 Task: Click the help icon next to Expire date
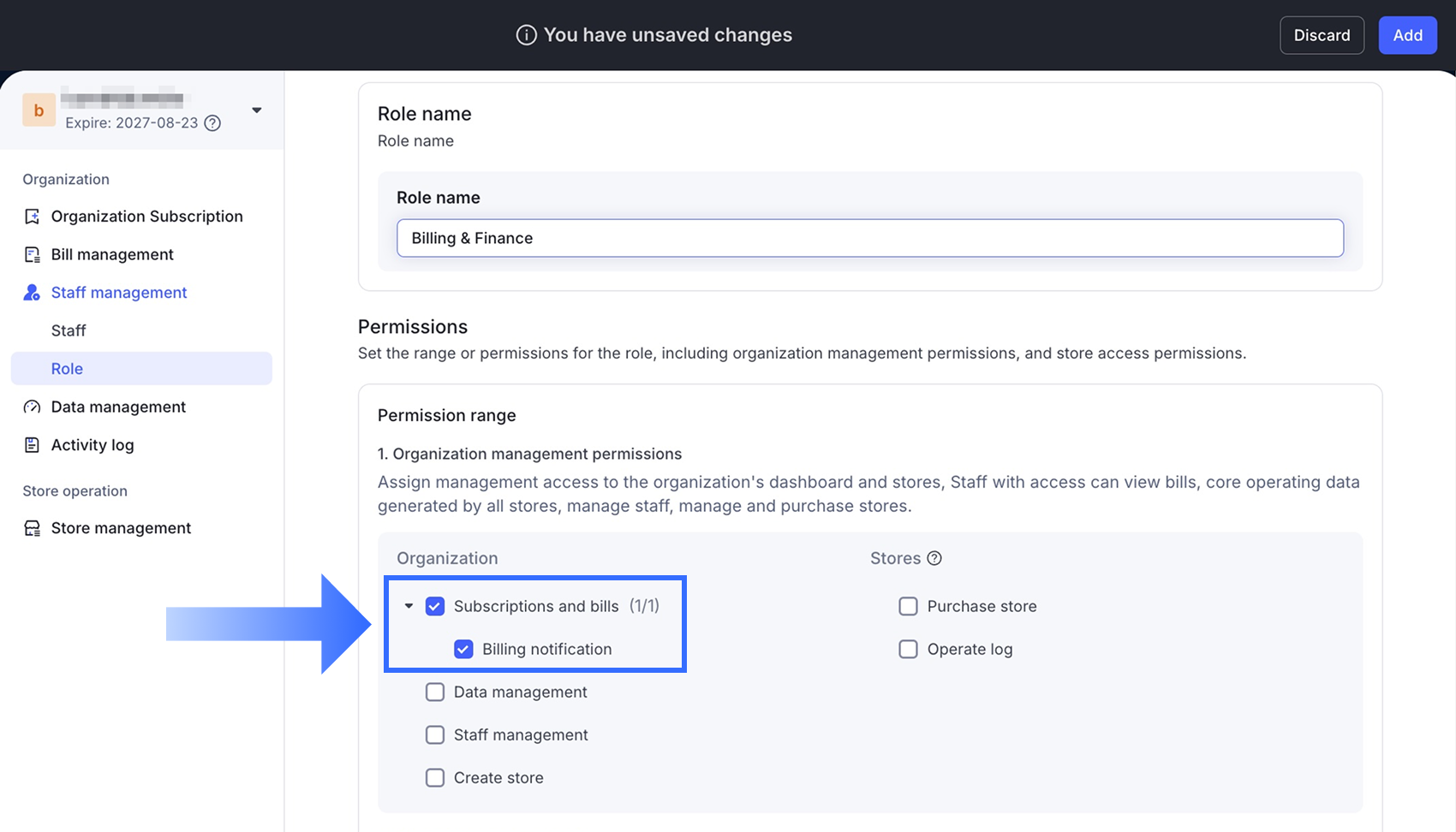tap(212, 123)
